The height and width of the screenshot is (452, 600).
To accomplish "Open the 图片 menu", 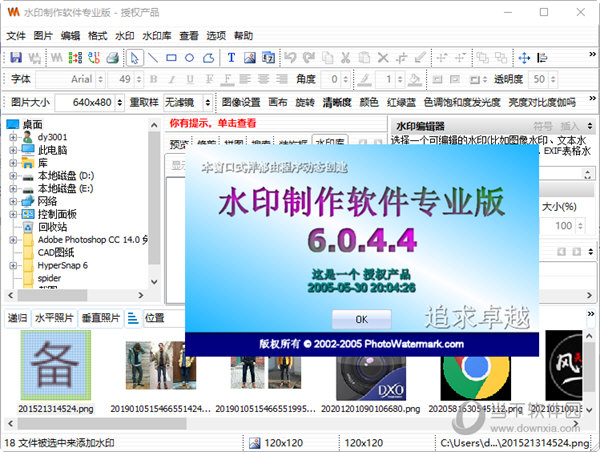I will point(43,36).
